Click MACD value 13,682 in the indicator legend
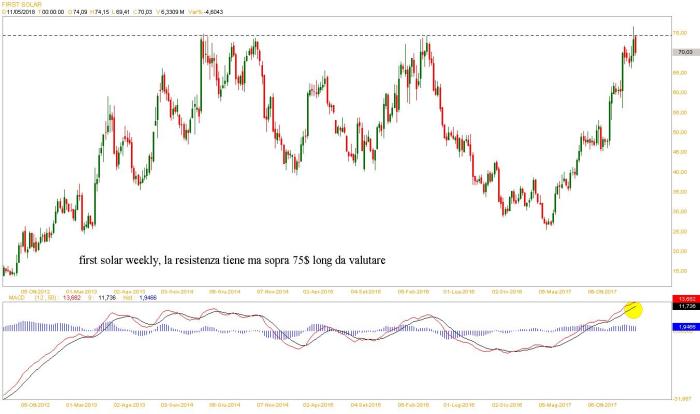This screenshot has height=414, width=700. [x=72, y=297]
